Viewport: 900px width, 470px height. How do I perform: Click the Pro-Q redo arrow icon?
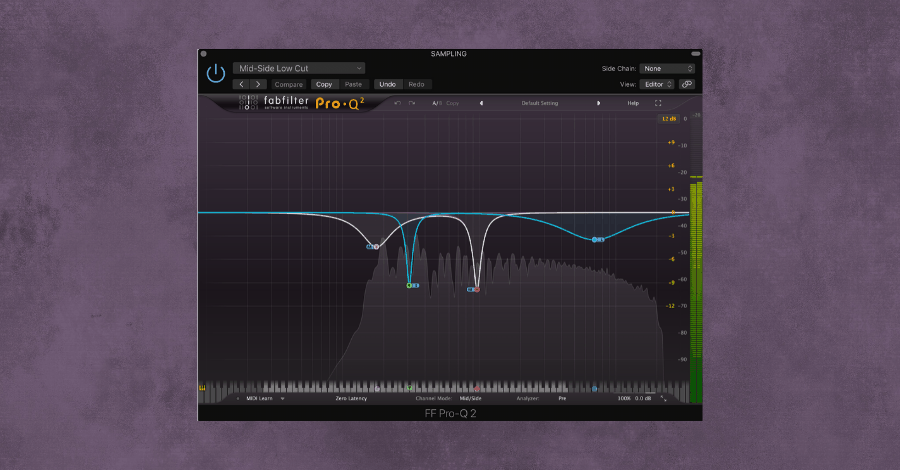[412, 103]
